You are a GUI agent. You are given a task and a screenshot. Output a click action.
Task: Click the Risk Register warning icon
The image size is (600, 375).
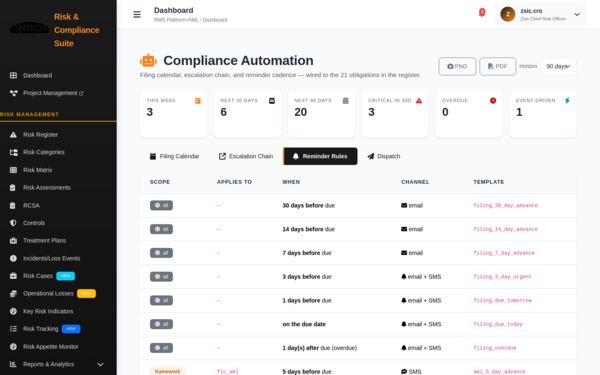tap(13, 135)
